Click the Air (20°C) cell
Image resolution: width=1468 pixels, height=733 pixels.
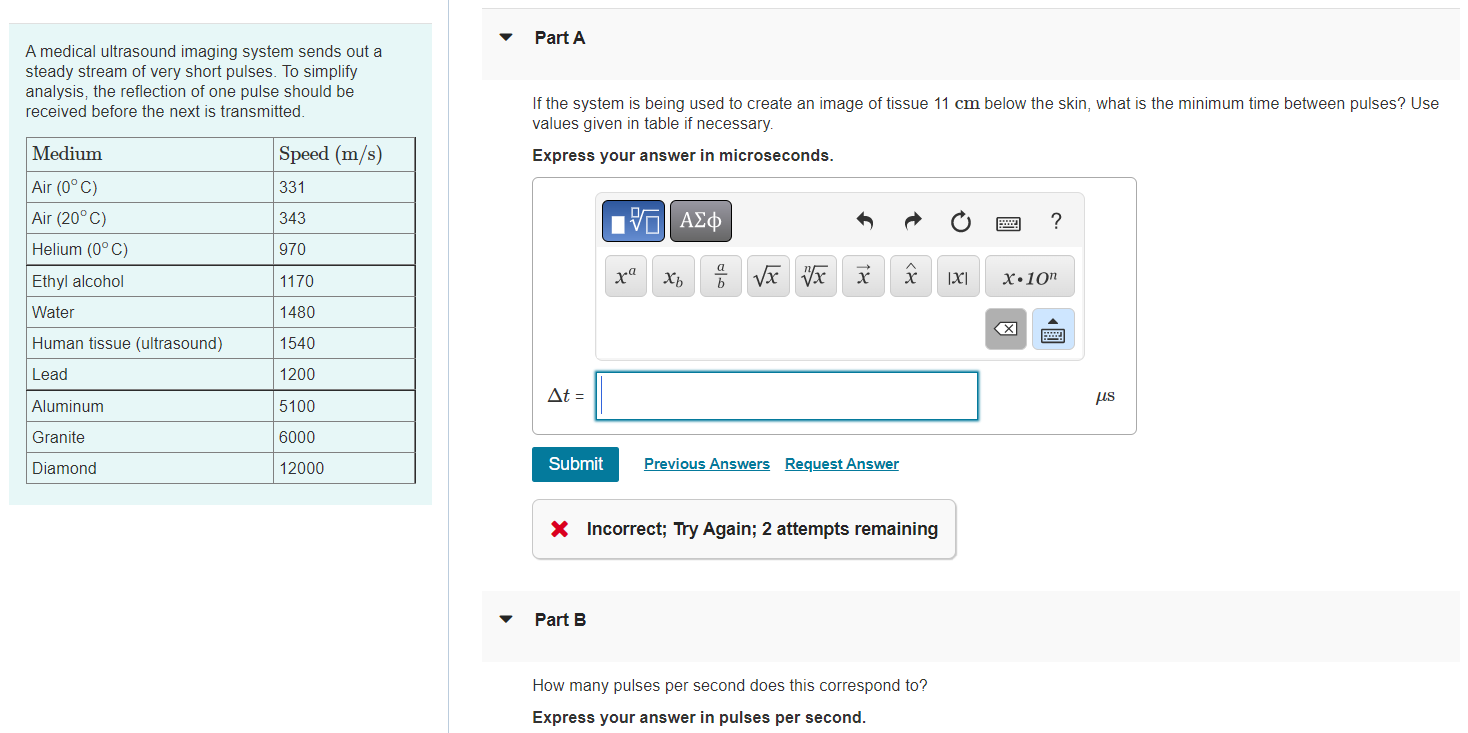(150, 218)
